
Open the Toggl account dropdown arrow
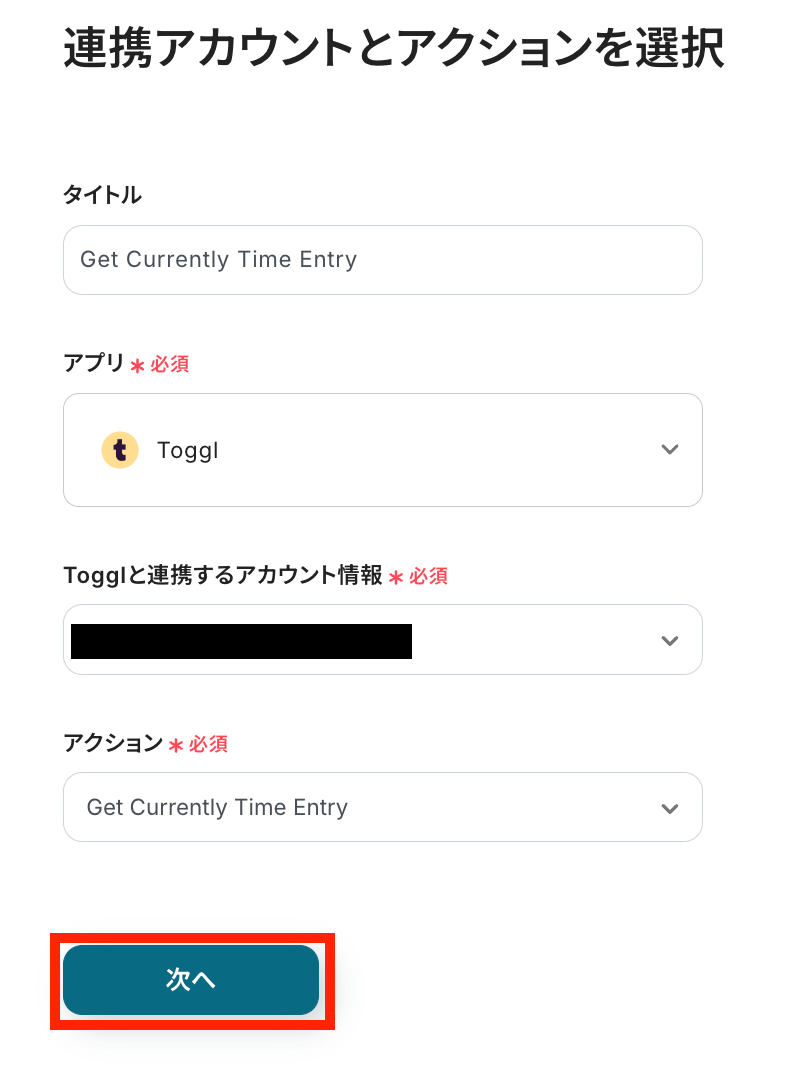[670, 640]
